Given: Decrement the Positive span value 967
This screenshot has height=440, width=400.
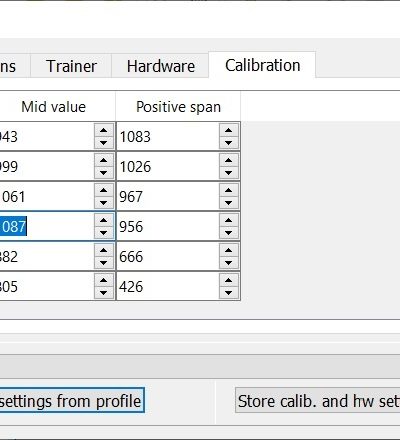Looking at the screenshot, I should [228, 203].
